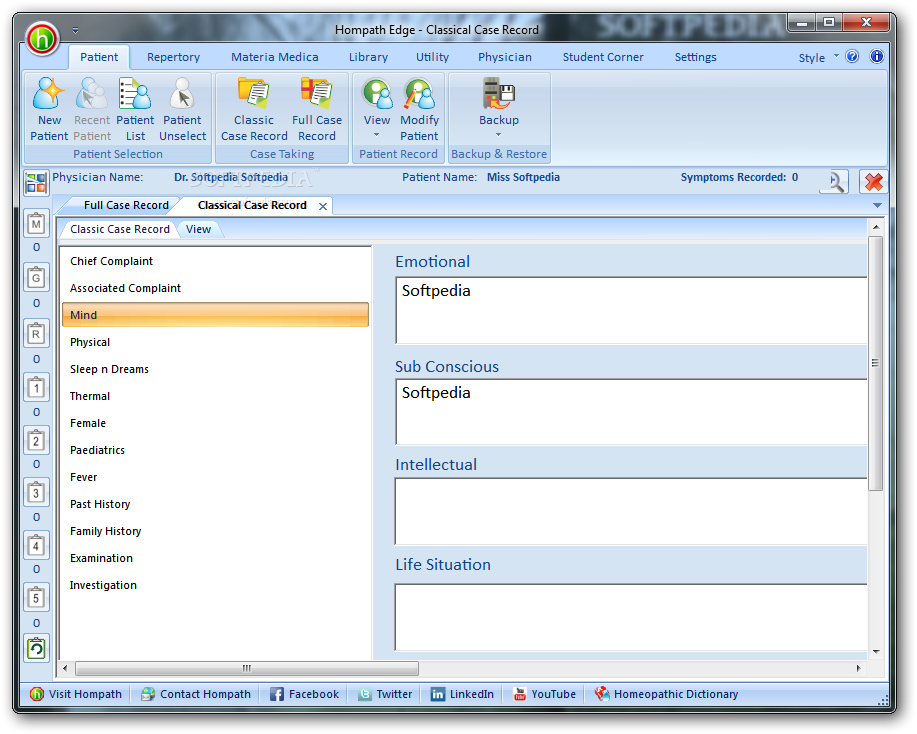Open the Recent Patient icon

pyautogui.click(x=92, y=94)
